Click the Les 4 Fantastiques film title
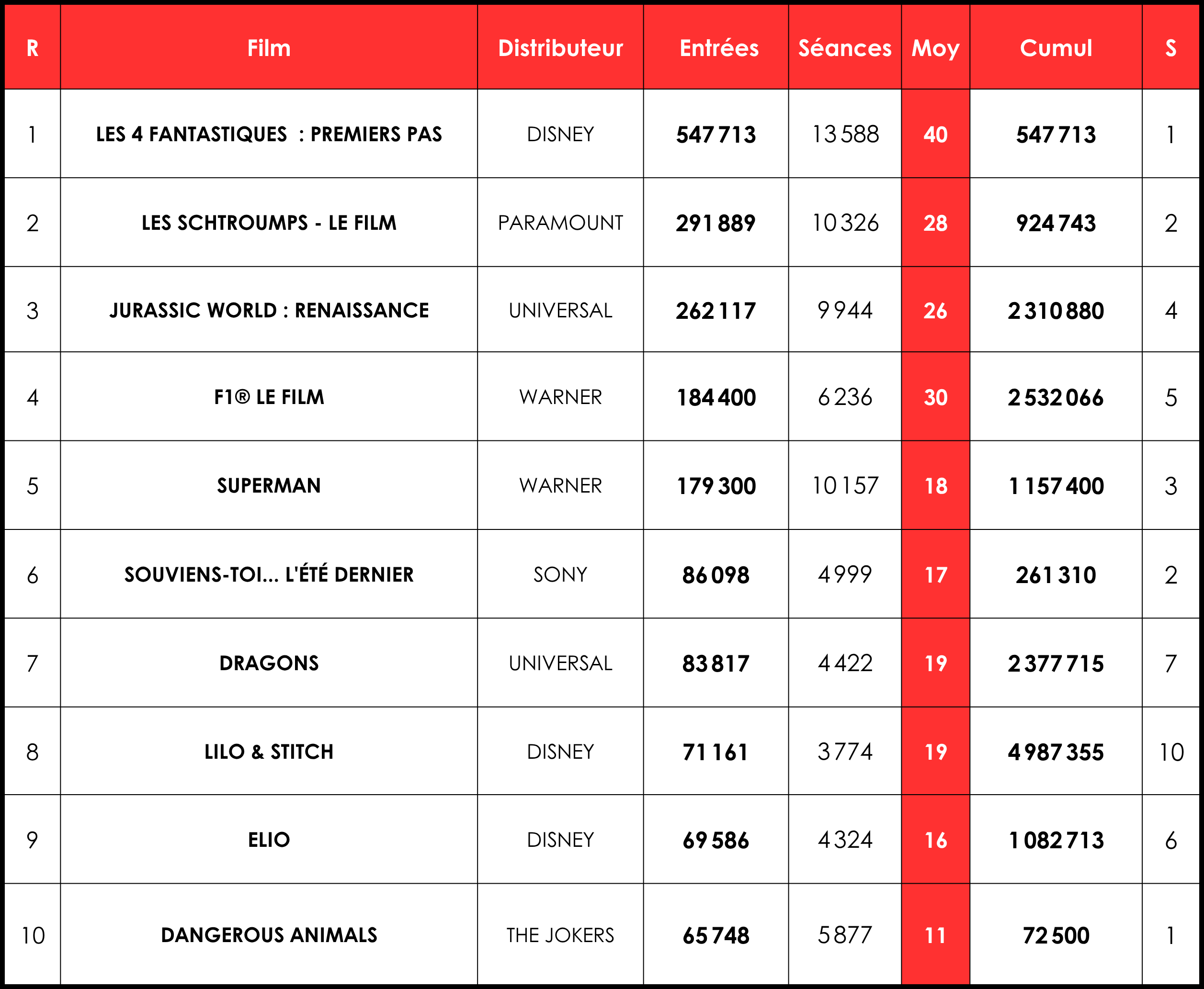This screenshot has height=989, width=1204. pos(268,135)
